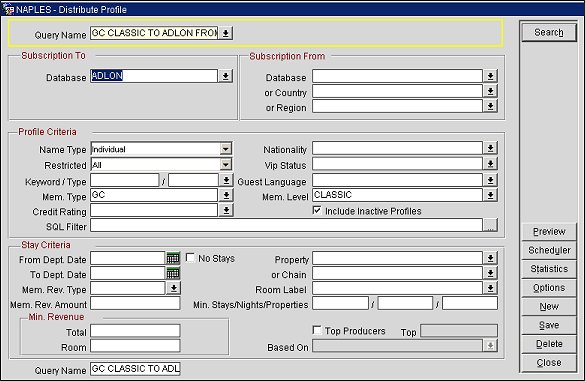Viewport: 585px width, 381px height.
Task: Expand the Name Type dropdown
Action: tap(225, 149)
